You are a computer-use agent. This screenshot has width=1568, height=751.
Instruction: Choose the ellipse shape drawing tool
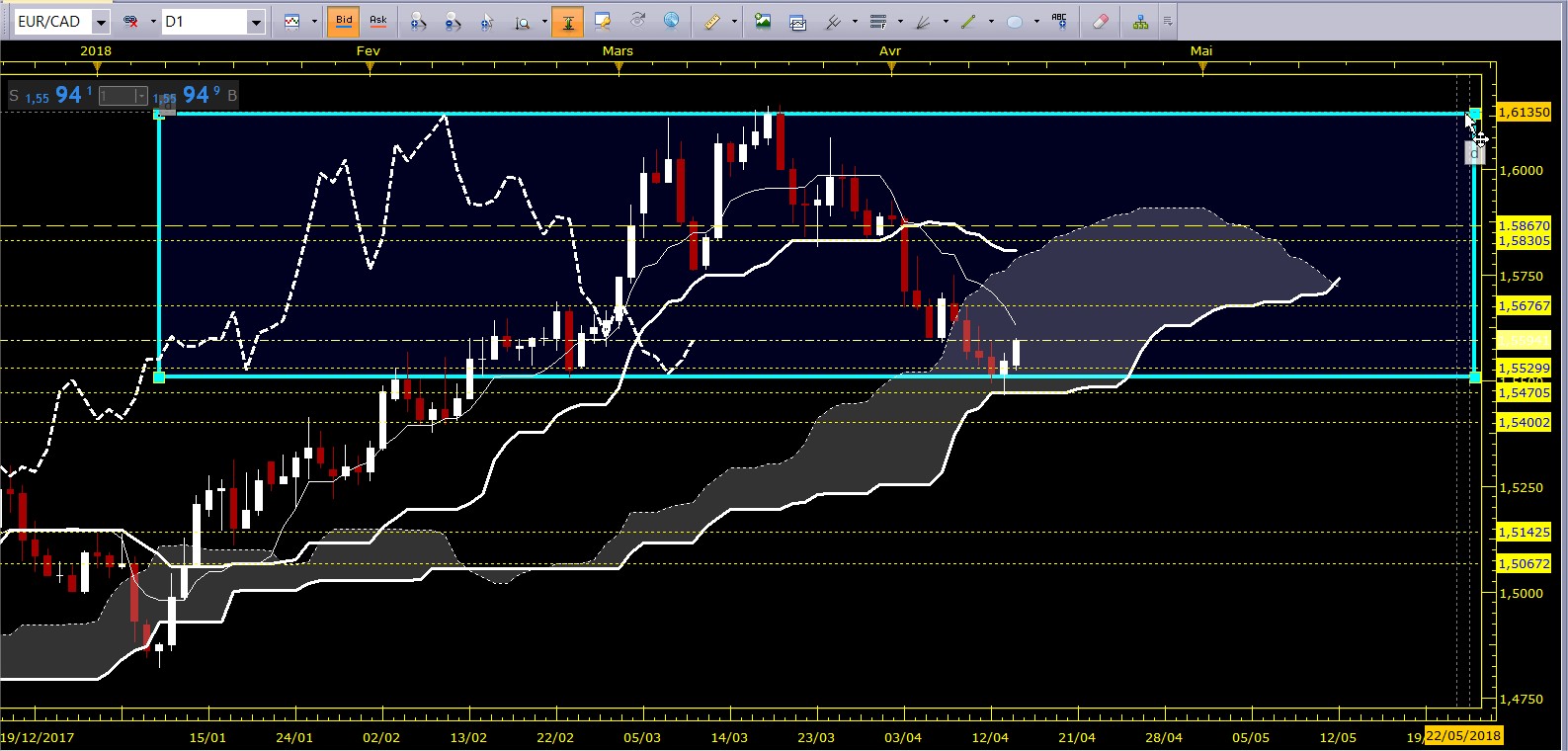1015,21
